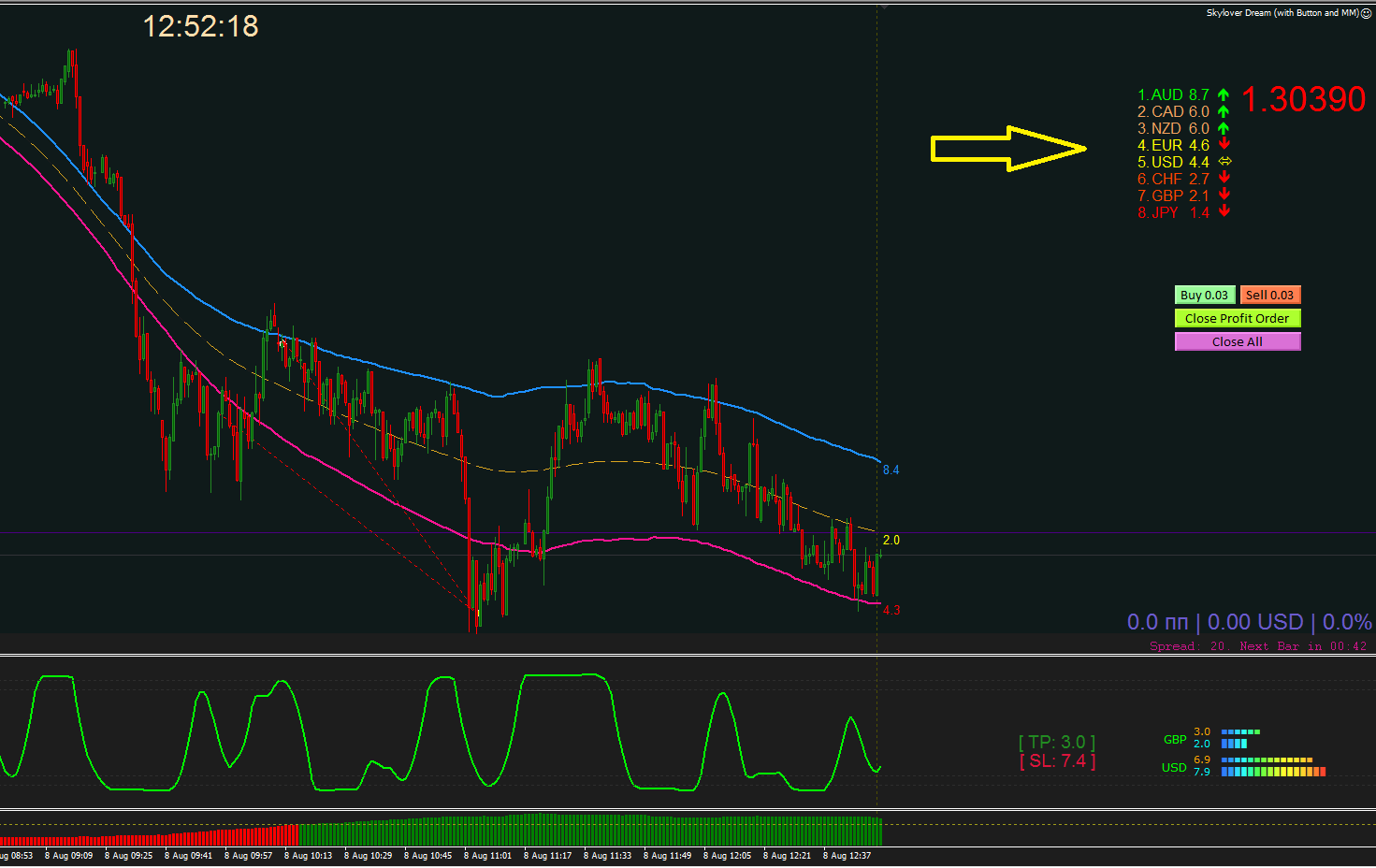Click the '[ TP: 3.0 ]' label
Screen dimensions: 1376x868
(x=1057, y=742)
